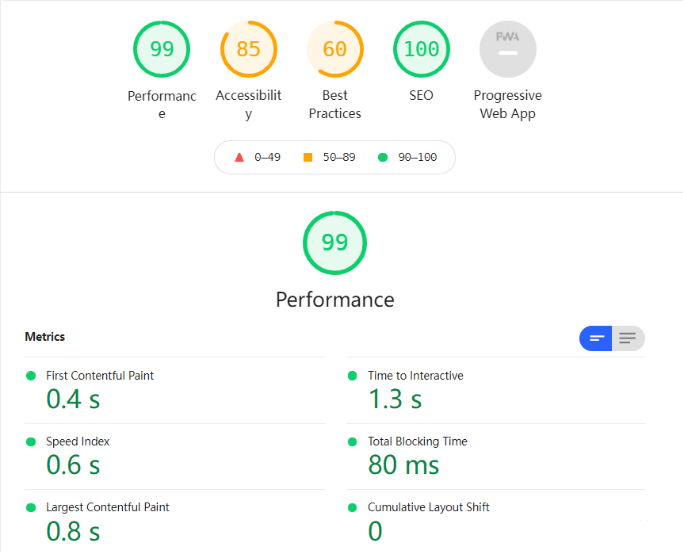Click the red triangle 0–49 legend icon
The width and height of the screenshot is (683, 552).
click(x=239, y=157)
